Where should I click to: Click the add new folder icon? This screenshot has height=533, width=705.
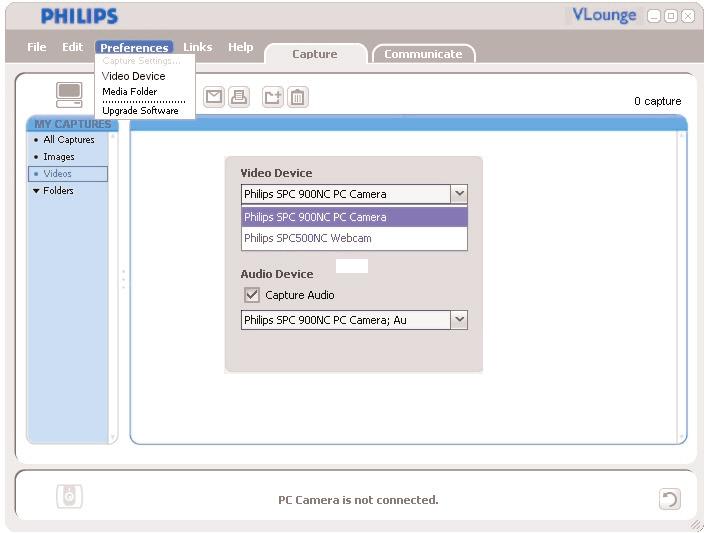click(272, 97)
